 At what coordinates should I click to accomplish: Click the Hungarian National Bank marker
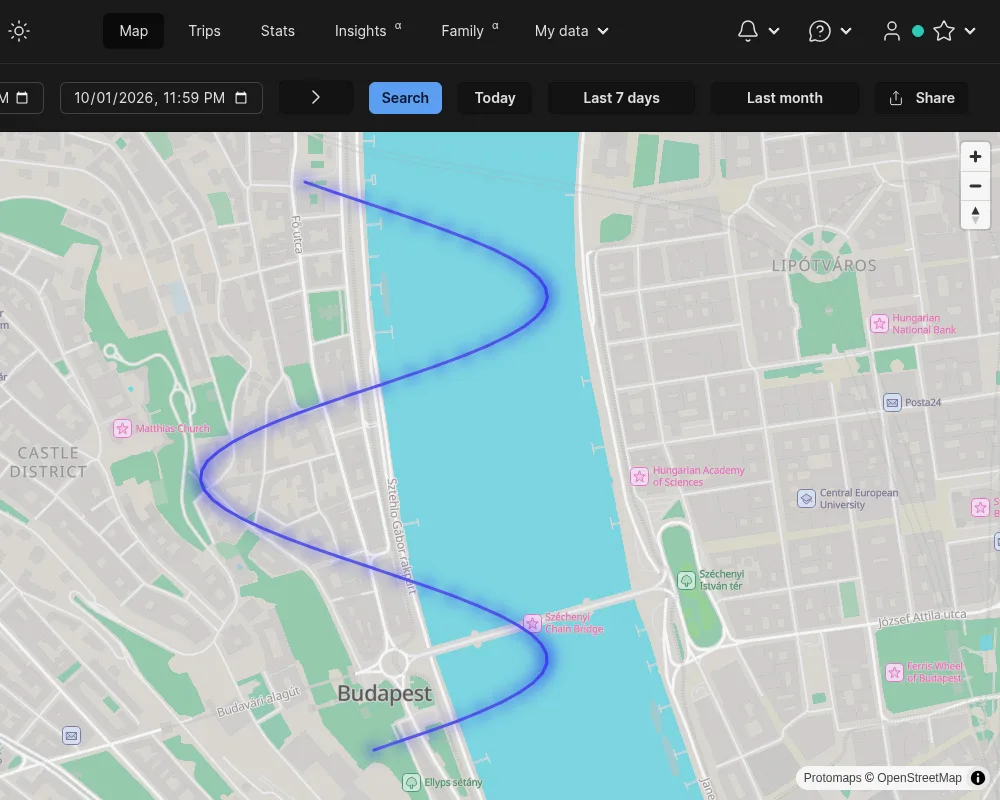[x=879, y=323]
